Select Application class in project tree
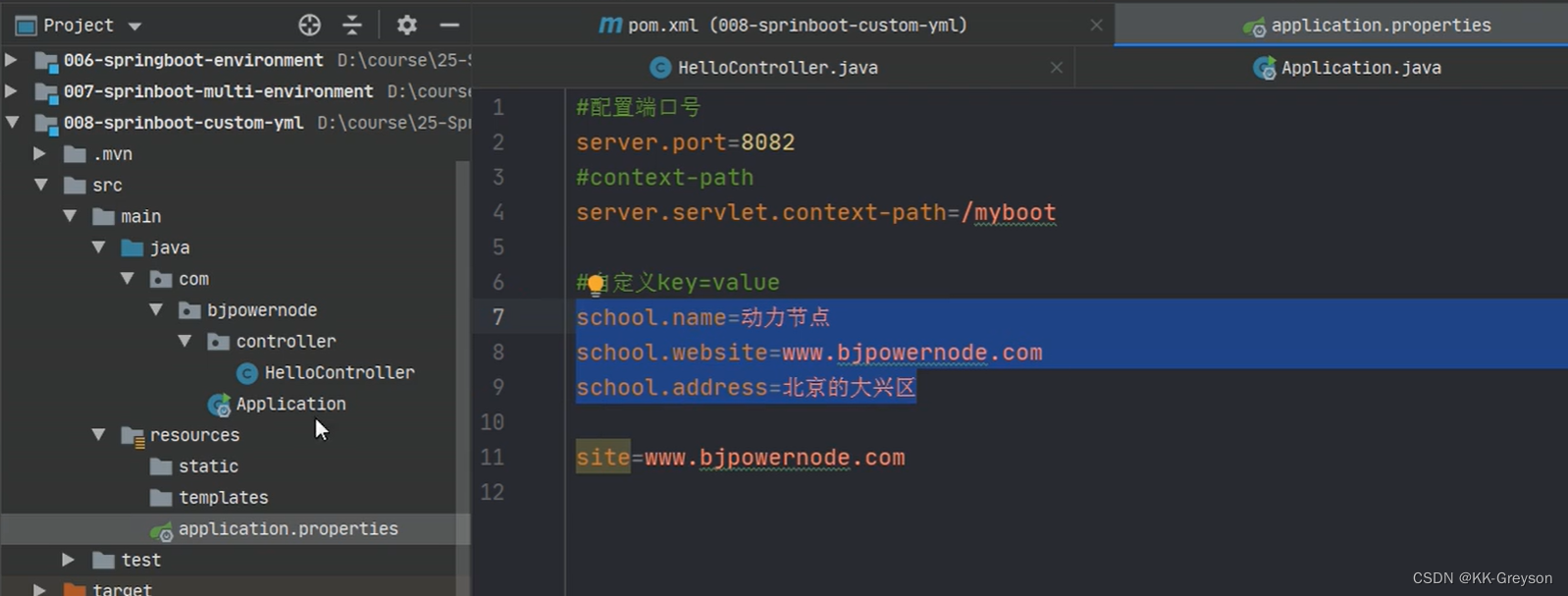The image size is (1568, 596). [x=290, y=404]
